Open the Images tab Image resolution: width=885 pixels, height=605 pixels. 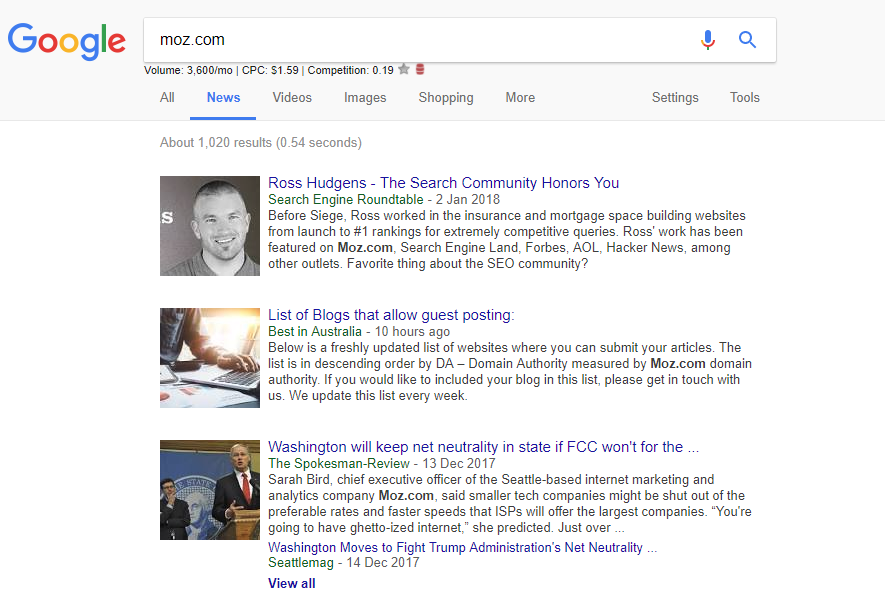coord(365,98)
